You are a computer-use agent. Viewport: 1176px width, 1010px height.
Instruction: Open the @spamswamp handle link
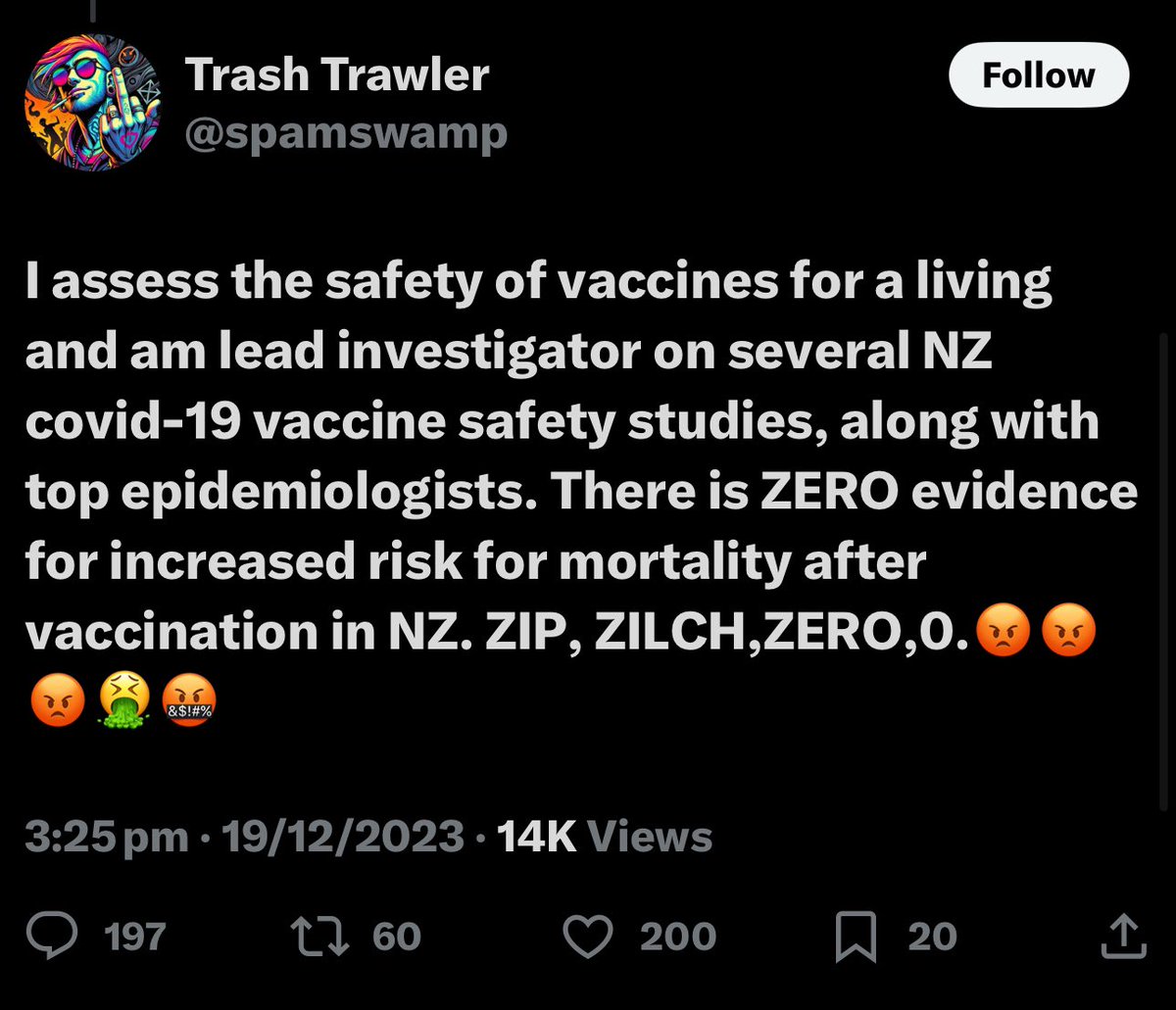[346, 131]
